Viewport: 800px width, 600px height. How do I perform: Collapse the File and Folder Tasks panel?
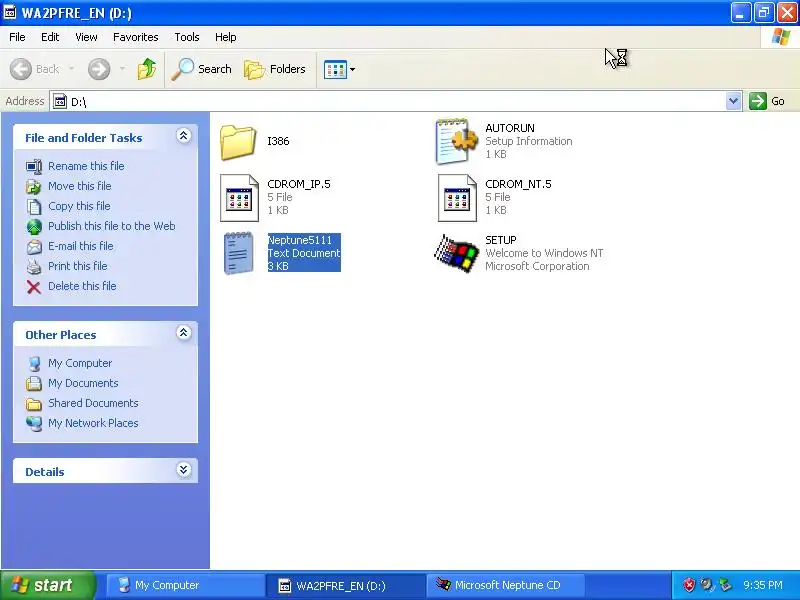(x=184, y=136)
